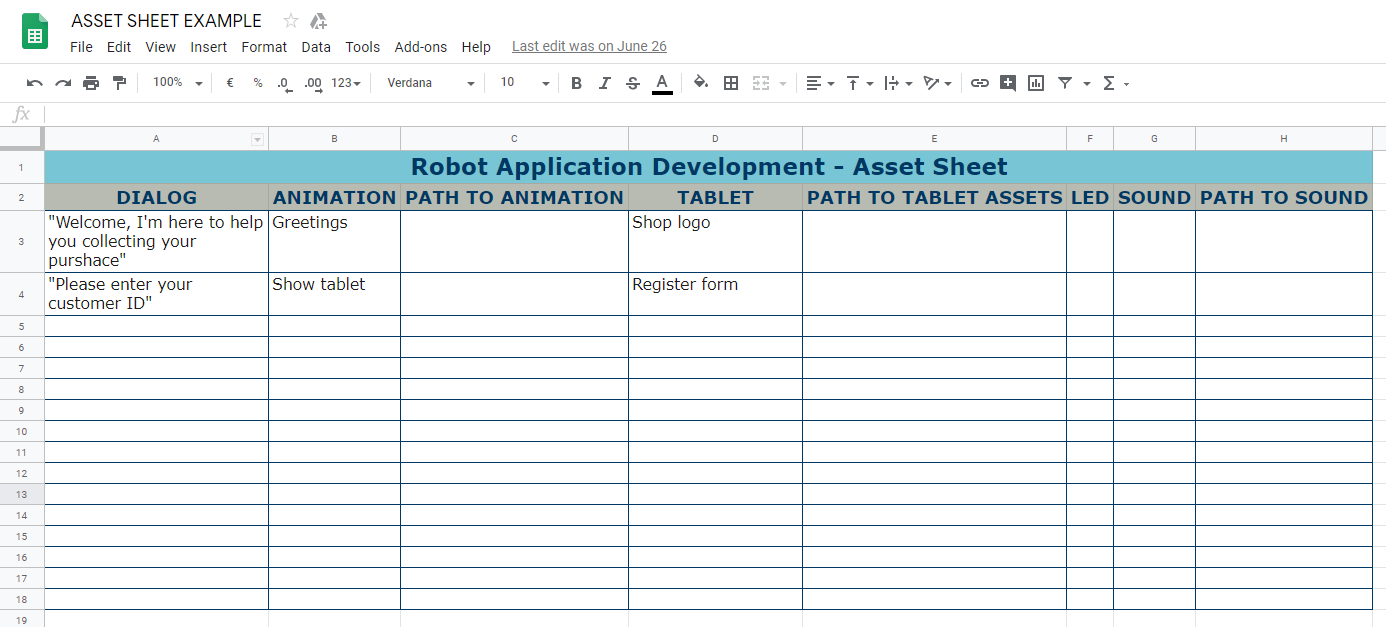Open the 'Last edit was on June 26' link
The image size is (1386, 627).
589,46
